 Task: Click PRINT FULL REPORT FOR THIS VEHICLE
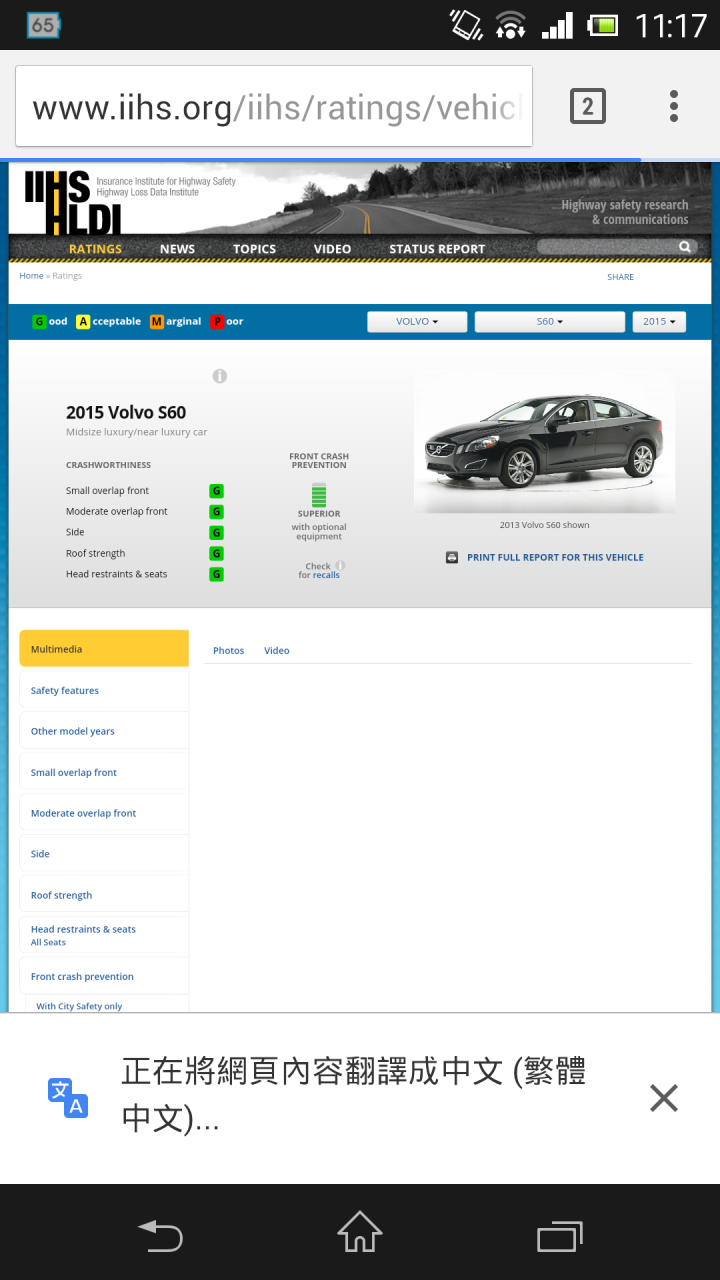pos(555,558)
